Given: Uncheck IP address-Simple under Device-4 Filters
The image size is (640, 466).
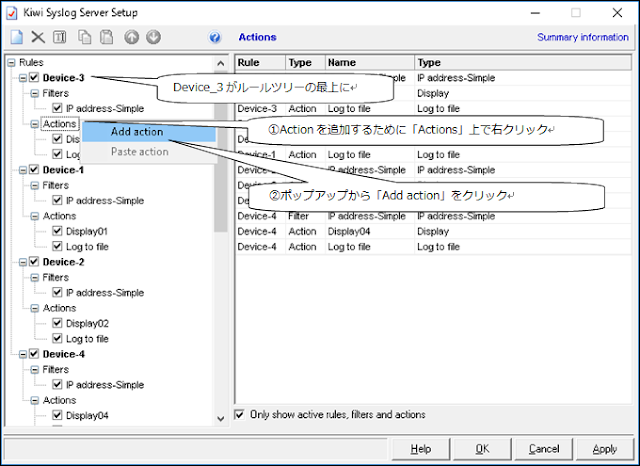Looking at the screenshot, I should pyautogui.click(x=57, y=384).
